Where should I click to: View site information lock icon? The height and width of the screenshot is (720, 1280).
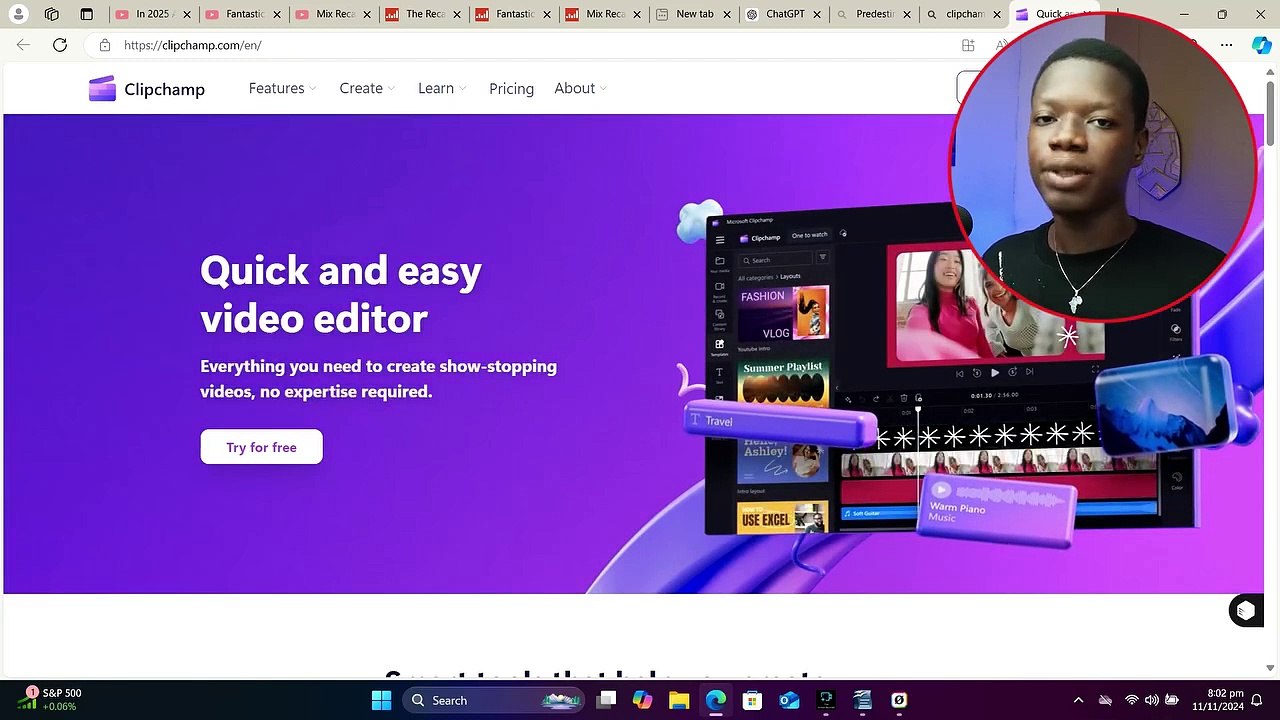pos(105,45)
